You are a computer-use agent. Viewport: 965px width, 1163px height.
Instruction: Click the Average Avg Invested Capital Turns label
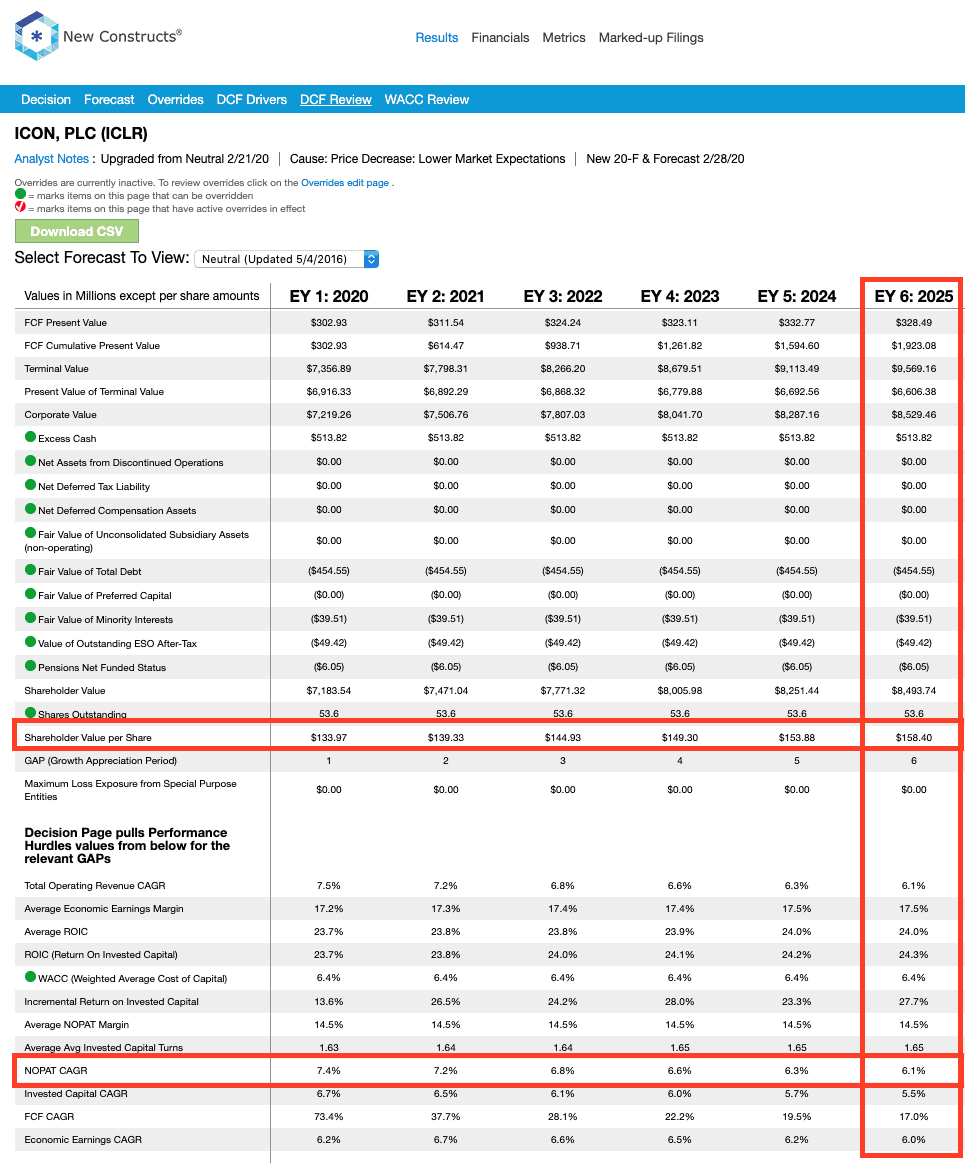point(104,1047)
